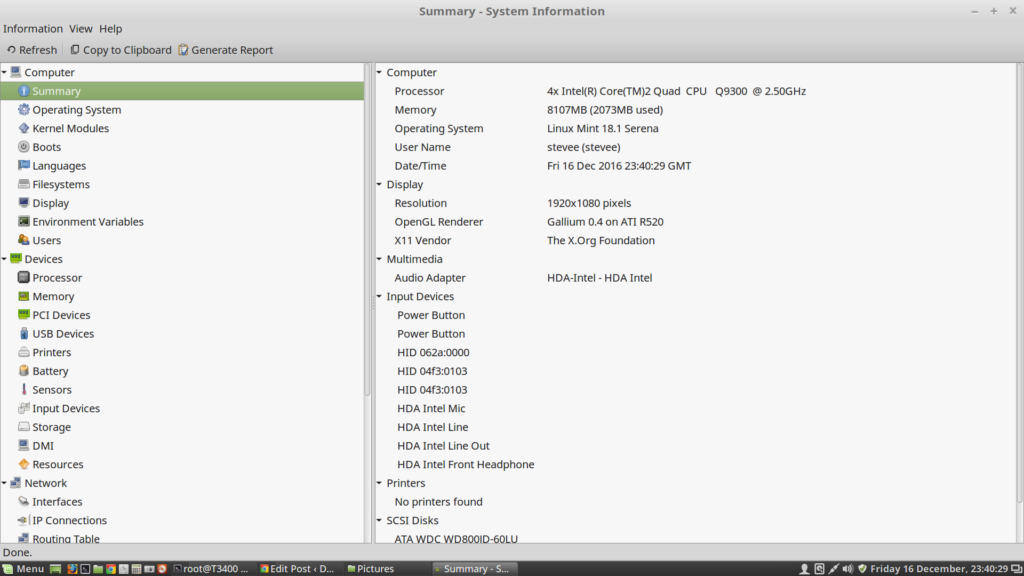This screenshot has height=576, width=1024.
Task: Collapse the Input Devices group in details
Action: coord(380,297)
